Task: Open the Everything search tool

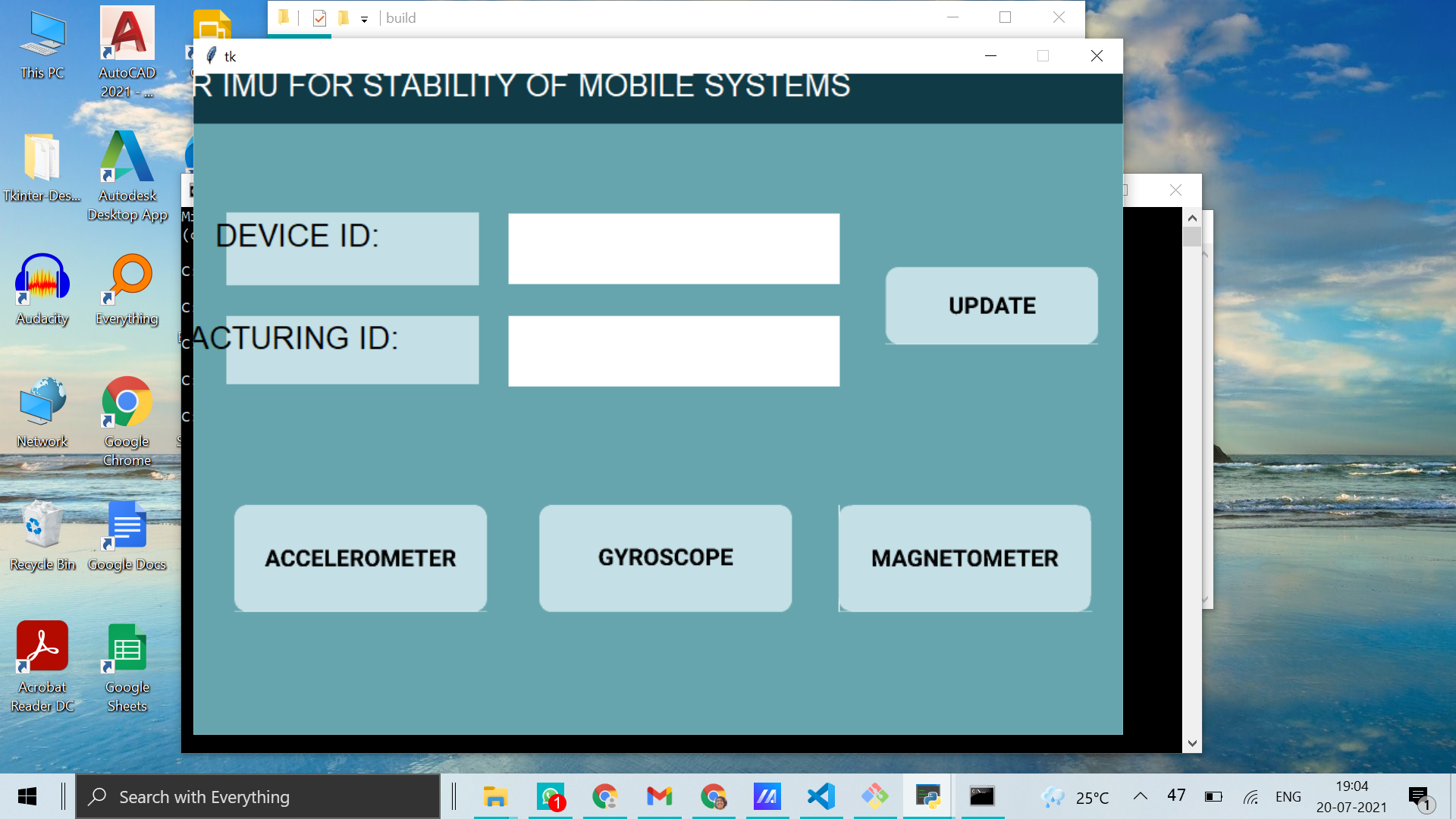Action: click(x=126, y=277)
